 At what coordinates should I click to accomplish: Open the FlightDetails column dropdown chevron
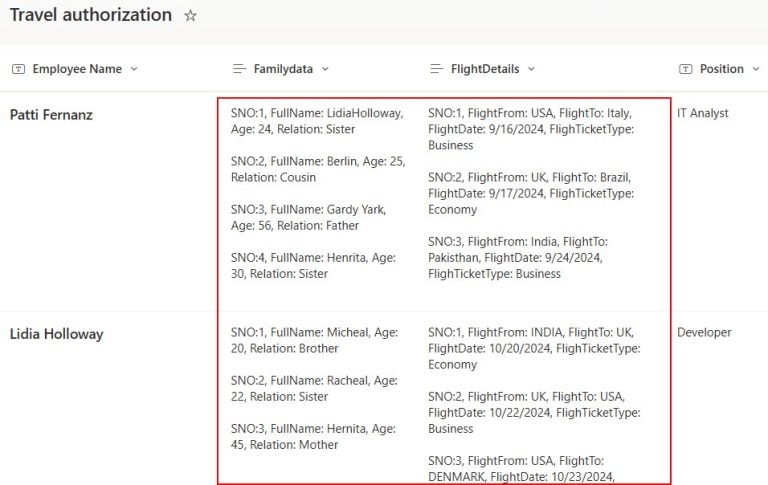pos(531,69)
